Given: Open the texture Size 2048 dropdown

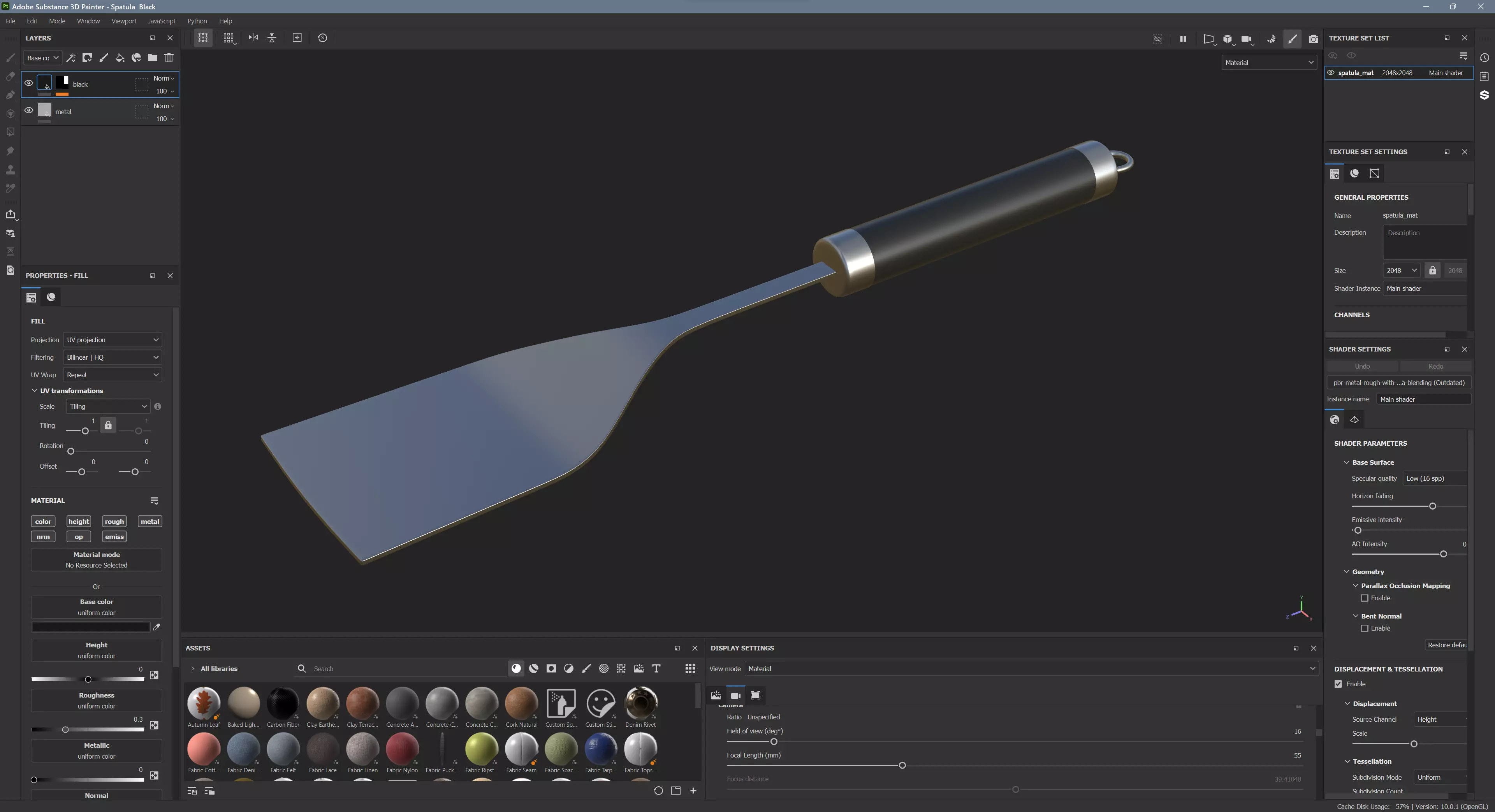Looking at the screenshot, I should click(x=1402, y=271).
